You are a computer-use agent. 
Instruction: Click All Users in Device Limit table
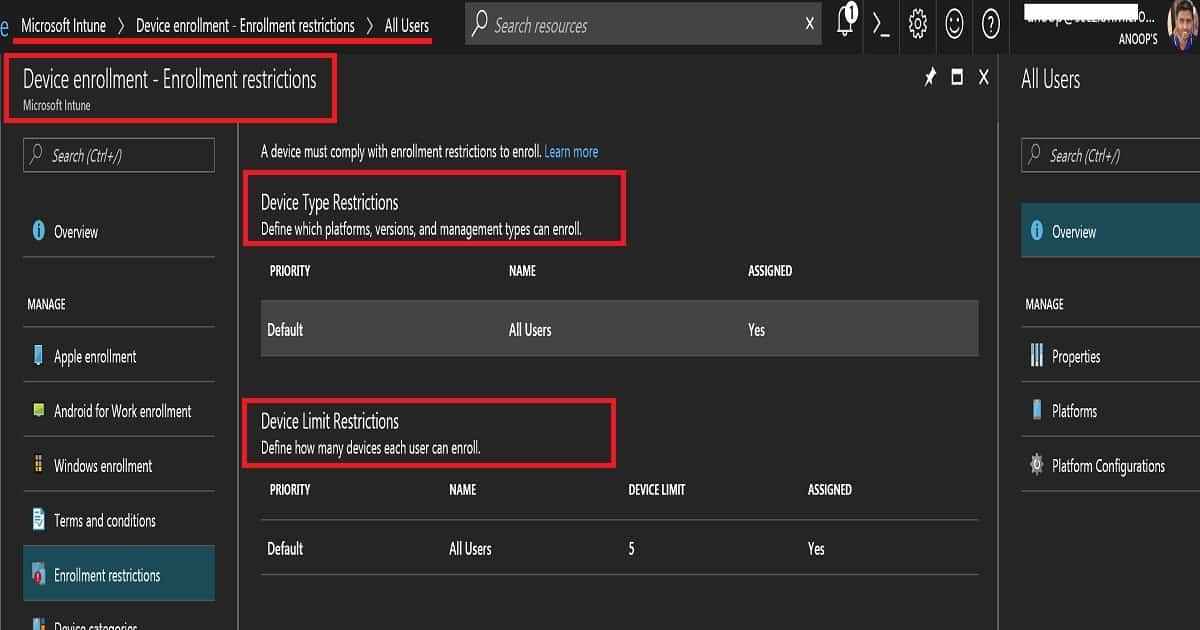pyautogui.click(x=470, y=549)
